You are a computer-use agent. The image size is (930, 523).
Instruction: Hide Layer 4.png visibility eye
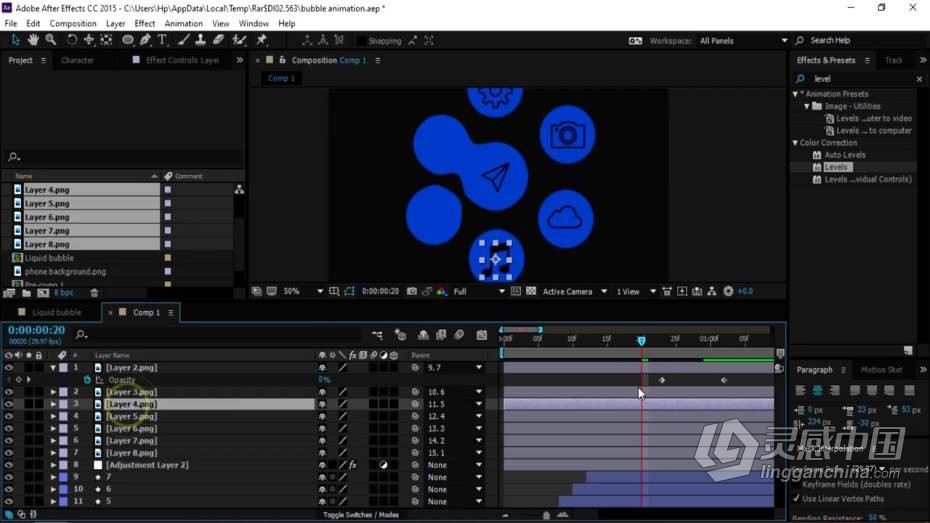(x=8, y=404)
